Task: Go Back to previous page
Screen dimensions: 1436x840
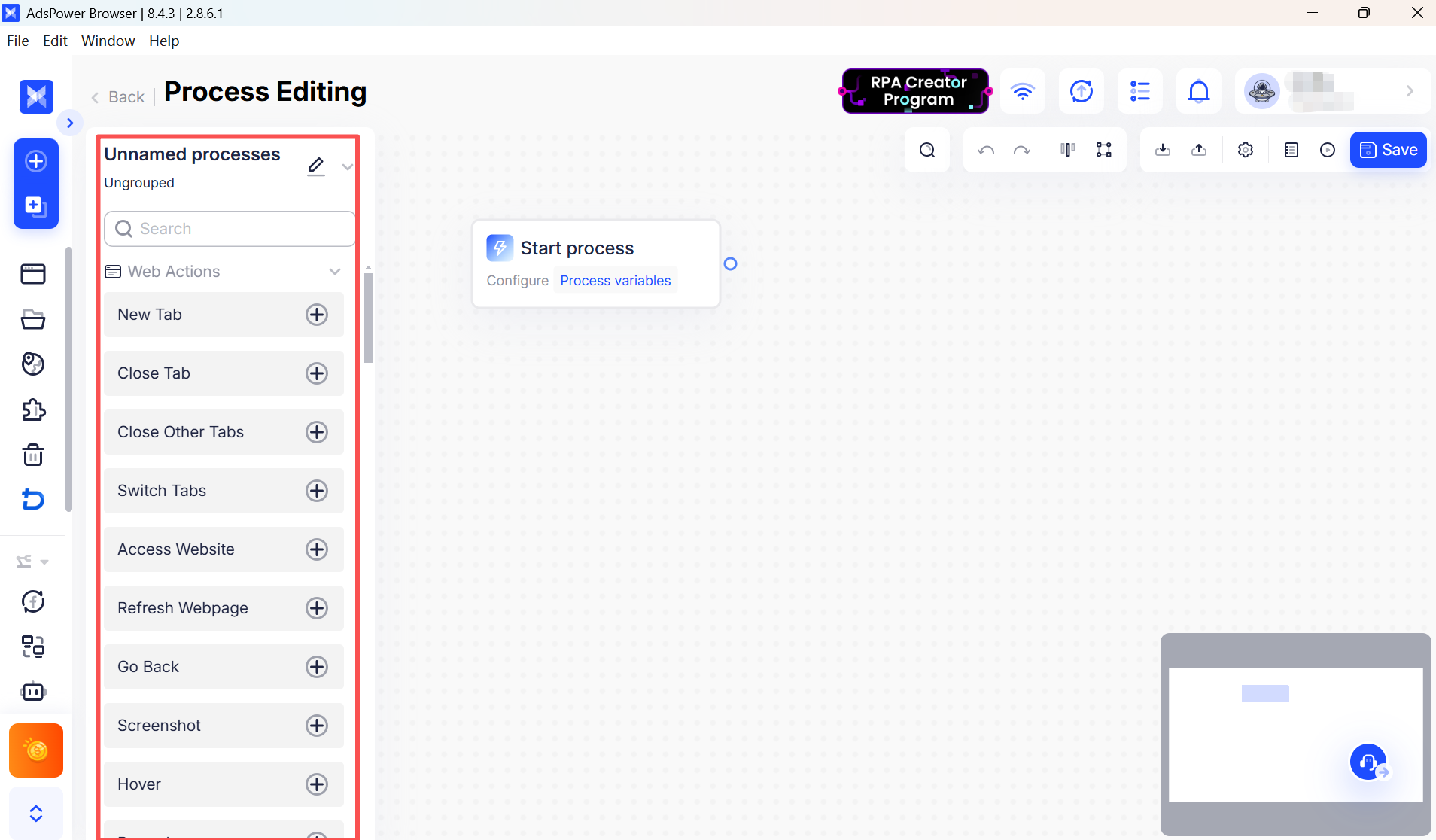Action: pyautogui.click(x=119, y=96)
